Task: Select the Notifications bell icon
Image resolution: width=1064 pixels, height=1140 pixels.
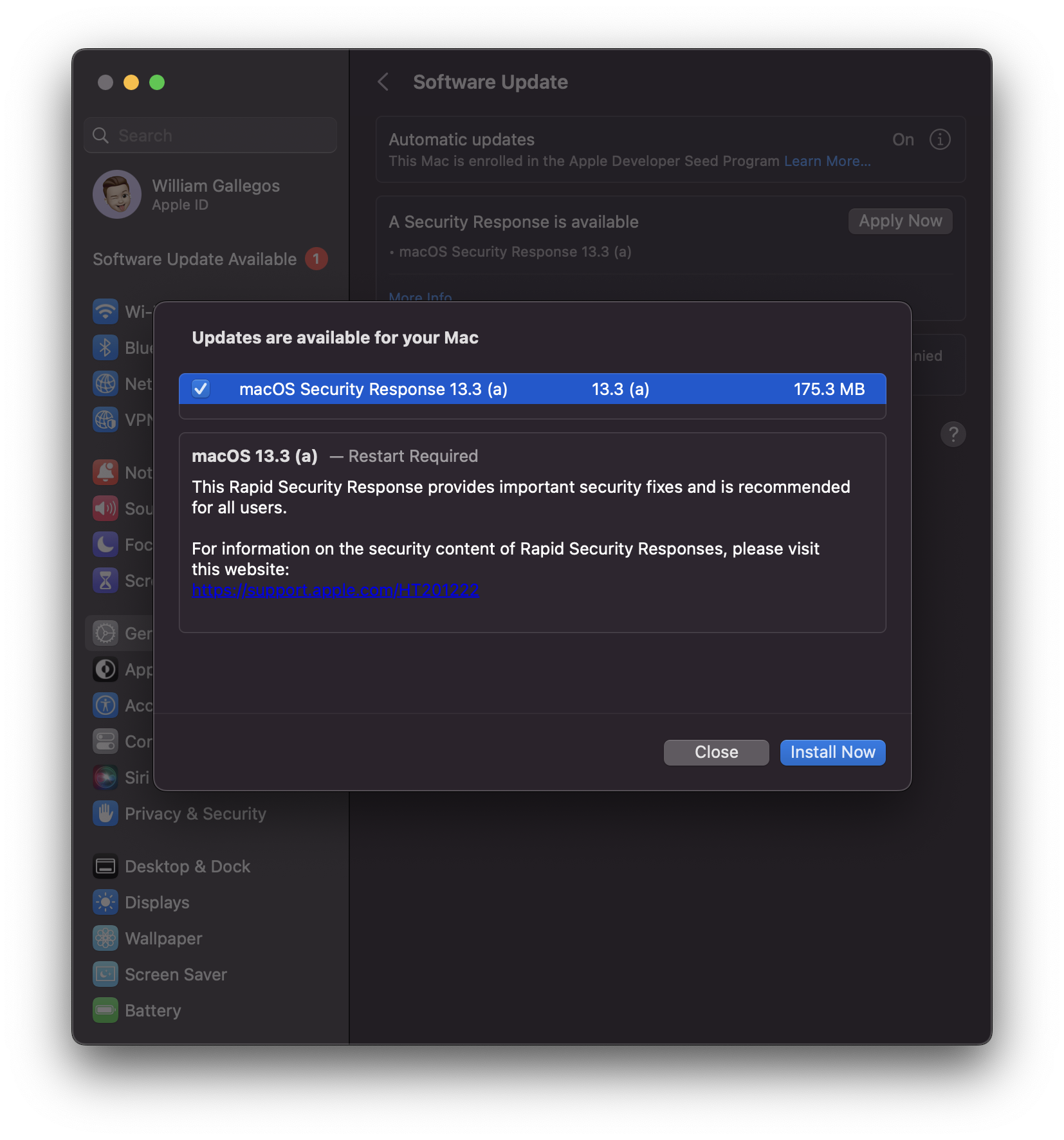Action: coord(105,473)
